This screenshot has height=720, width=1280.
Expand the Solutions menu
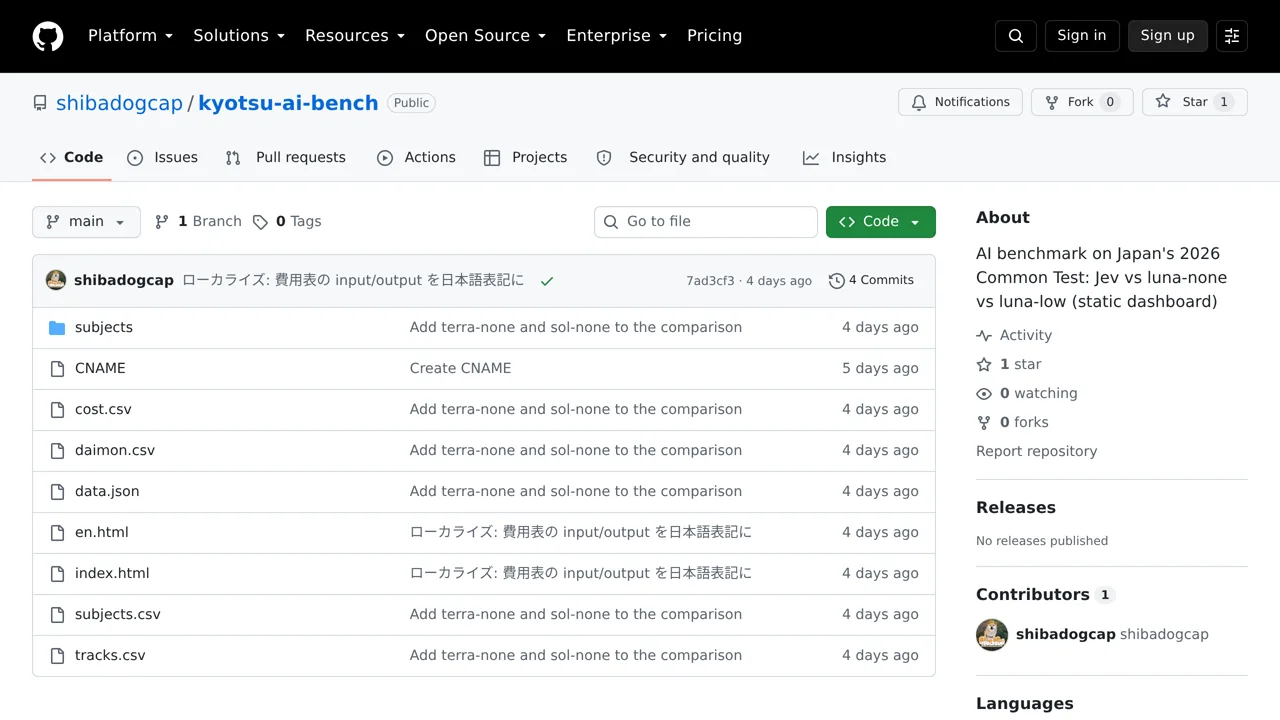click(239, 36)
